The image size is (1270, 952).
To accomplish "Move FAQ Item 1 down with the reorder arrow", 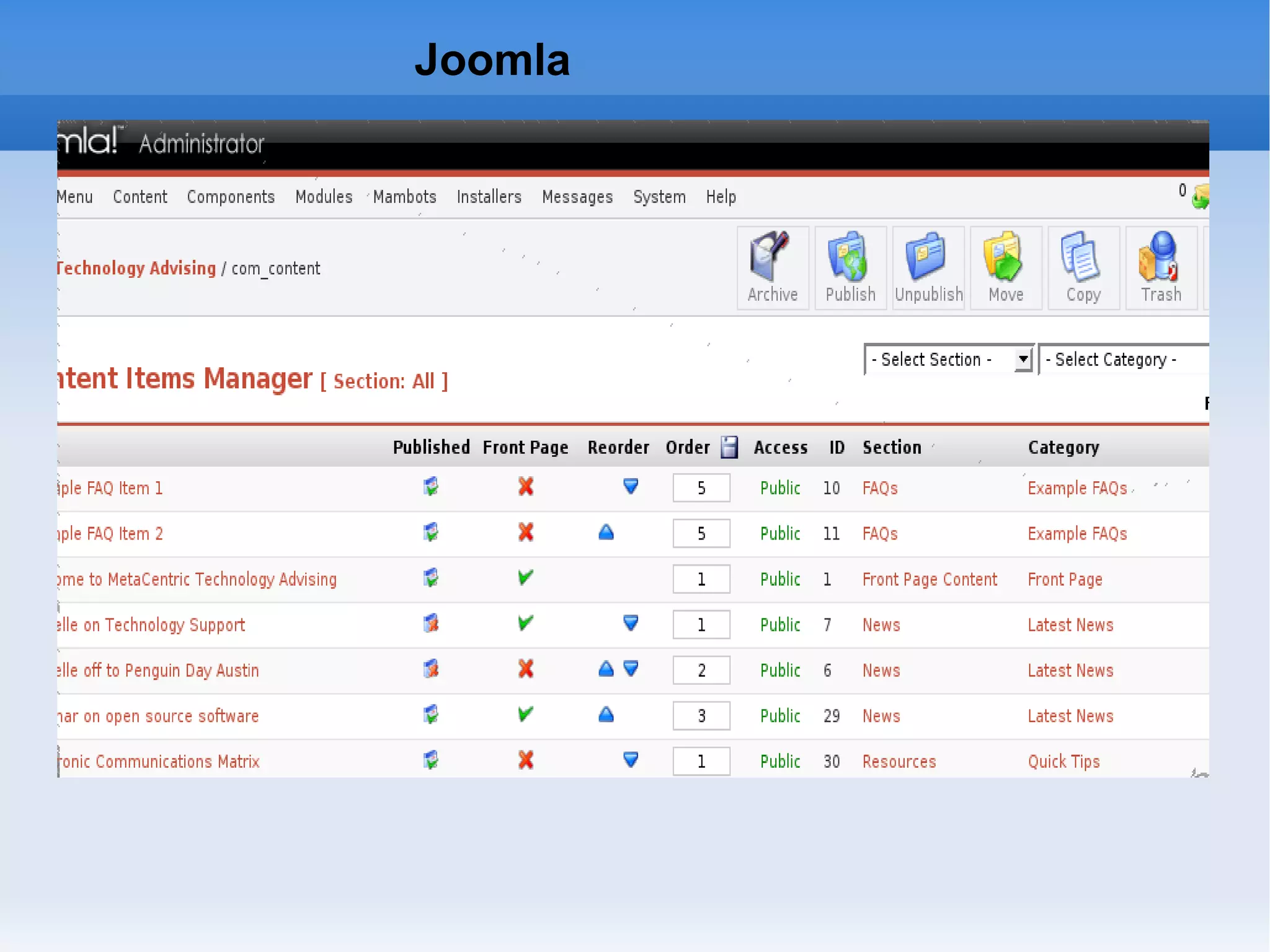I will click(x=631, y=486).
